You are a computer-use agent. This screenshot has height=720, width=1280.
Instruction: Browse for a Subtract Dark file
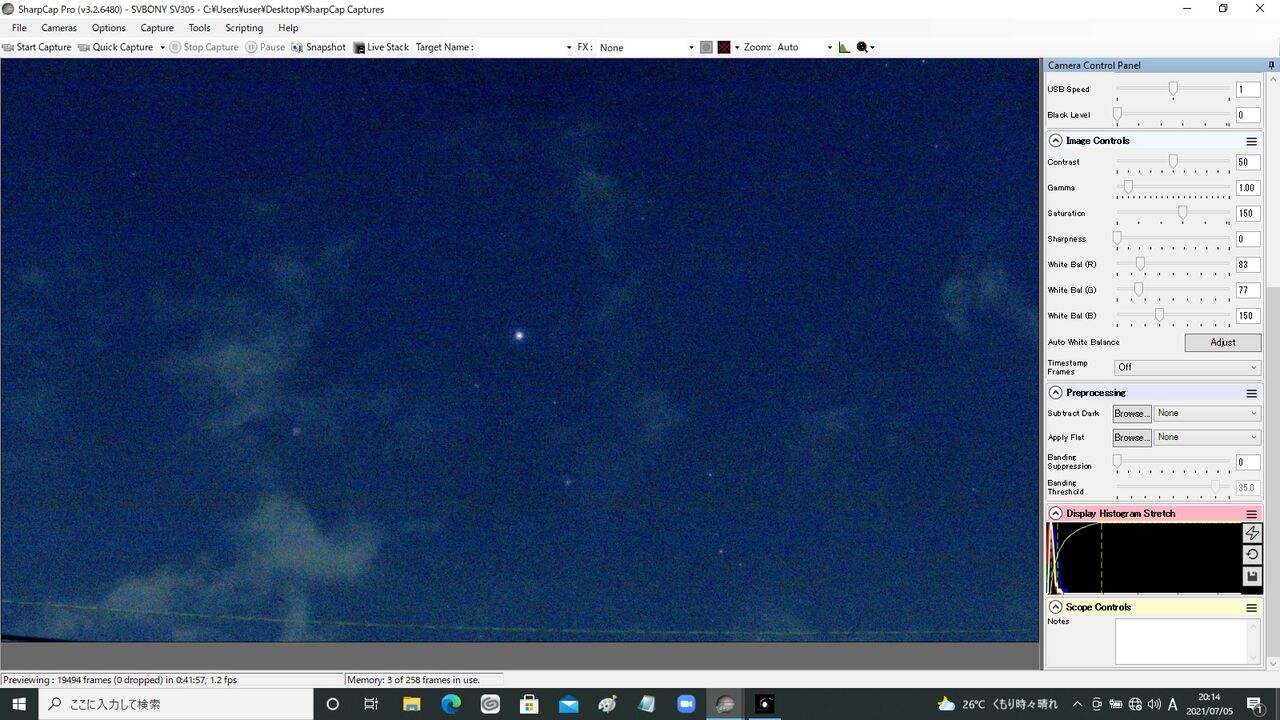1132,413
